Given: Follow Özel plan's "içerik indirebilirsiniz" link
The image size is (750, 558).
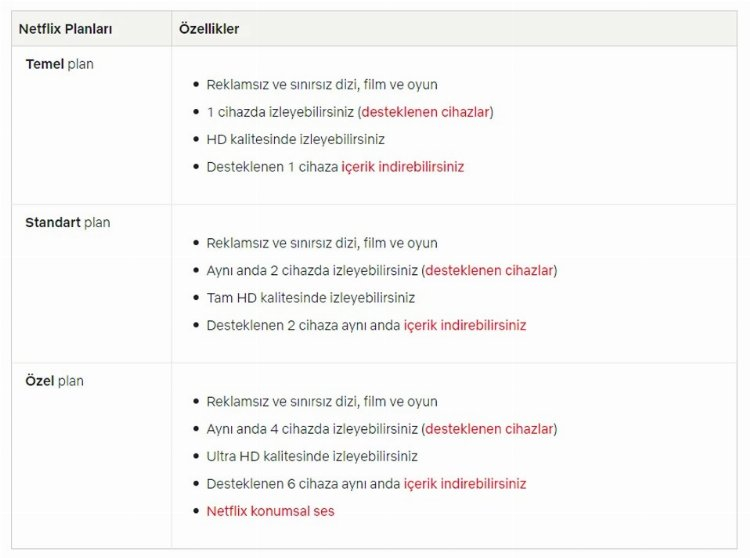Looking at the screenshot, I should 464,484.
